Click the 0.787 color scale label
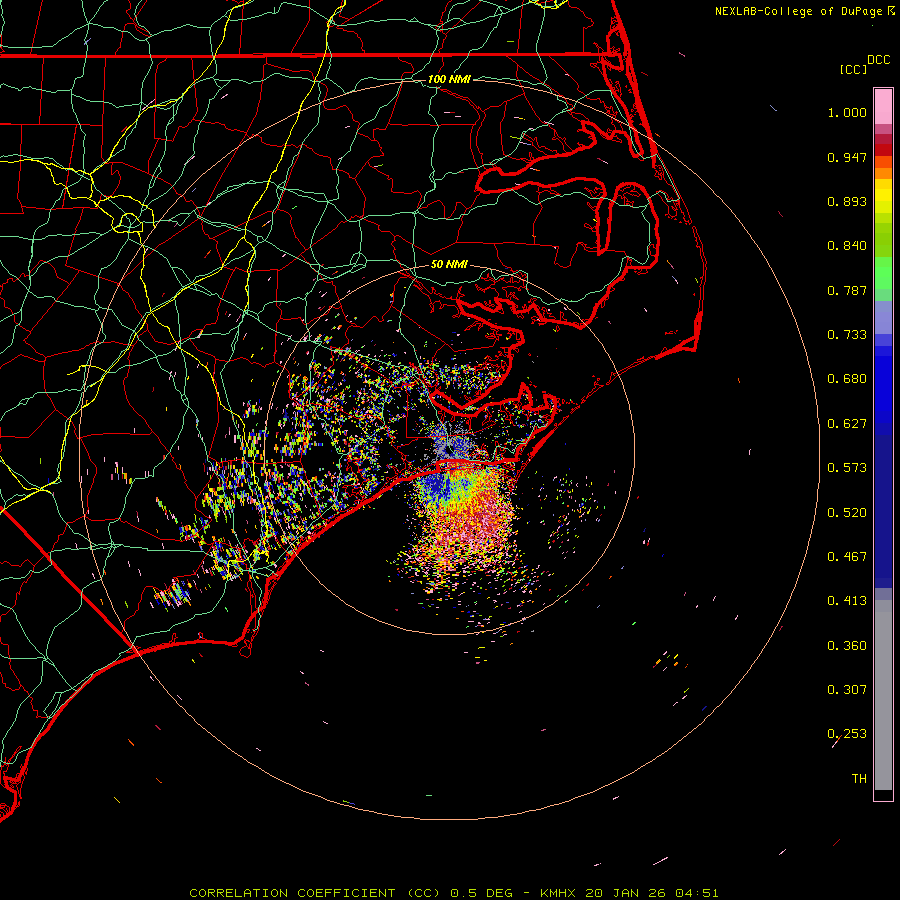This screenshot has width=900, height=900. click(x=847, y=290)
